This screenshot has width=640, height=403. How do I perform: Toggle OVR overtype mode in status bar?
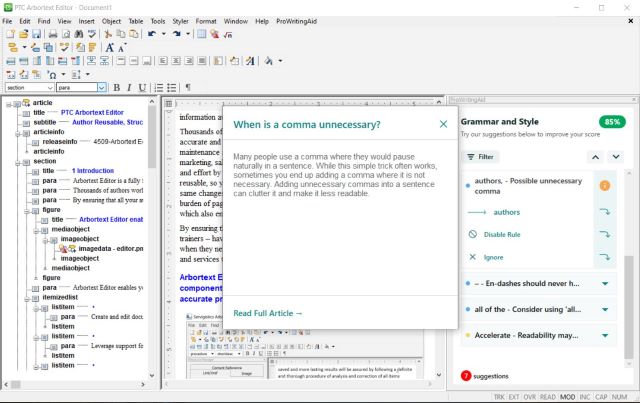click(530, 397)
